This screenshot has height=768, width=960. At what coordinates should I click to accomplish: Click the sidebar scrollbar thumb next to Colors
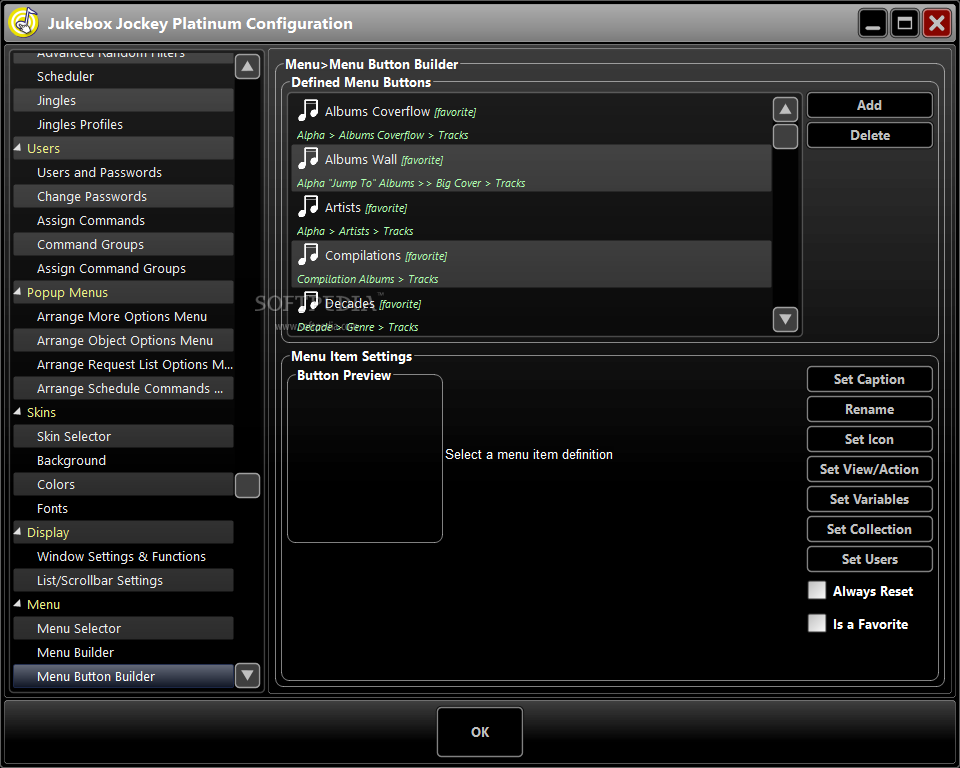(x=247, y=485)
